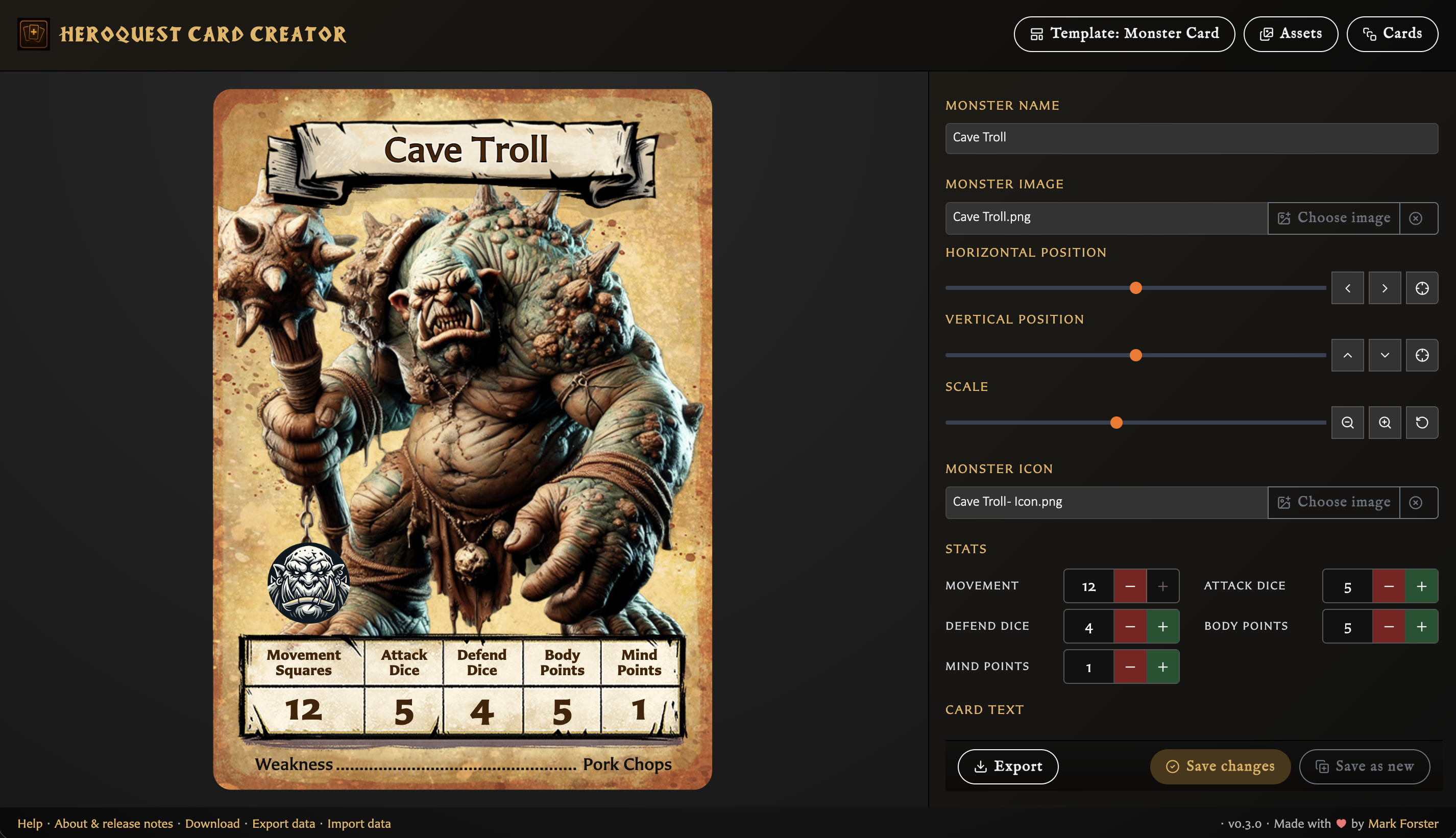Nudge monster image right
Image resolution: width=1456 pixels, height=838 pixels.
1385,288
